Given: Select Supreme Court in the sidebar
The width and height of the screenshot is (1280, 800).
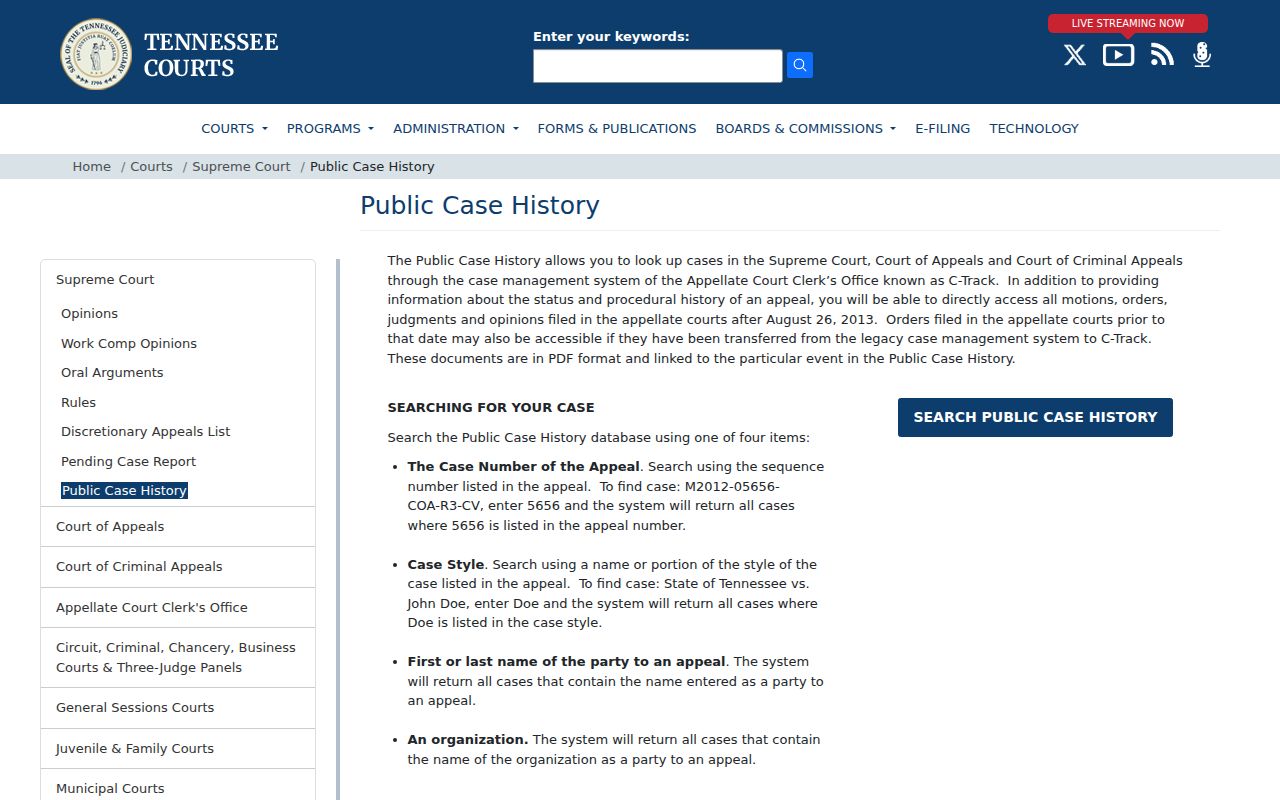Looking at the screenshot, I should 105,280.
